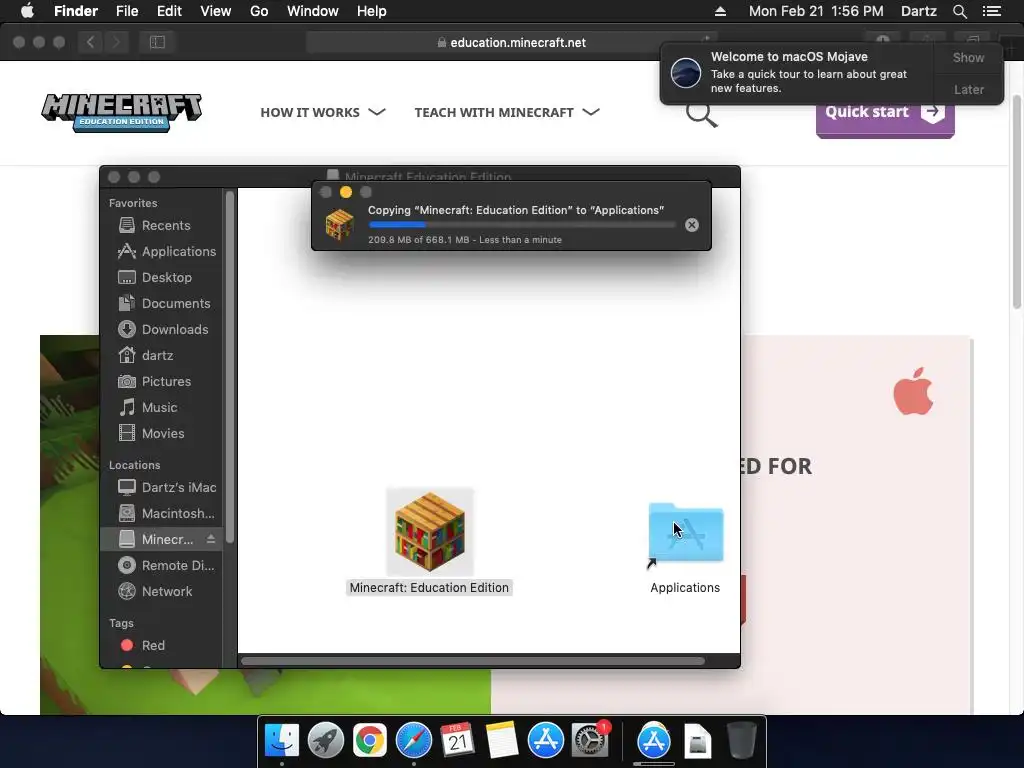Open the Edit menu
The width and height of the screenshot is (1024, 768).
pyautogui.click(x=169, y=11)
